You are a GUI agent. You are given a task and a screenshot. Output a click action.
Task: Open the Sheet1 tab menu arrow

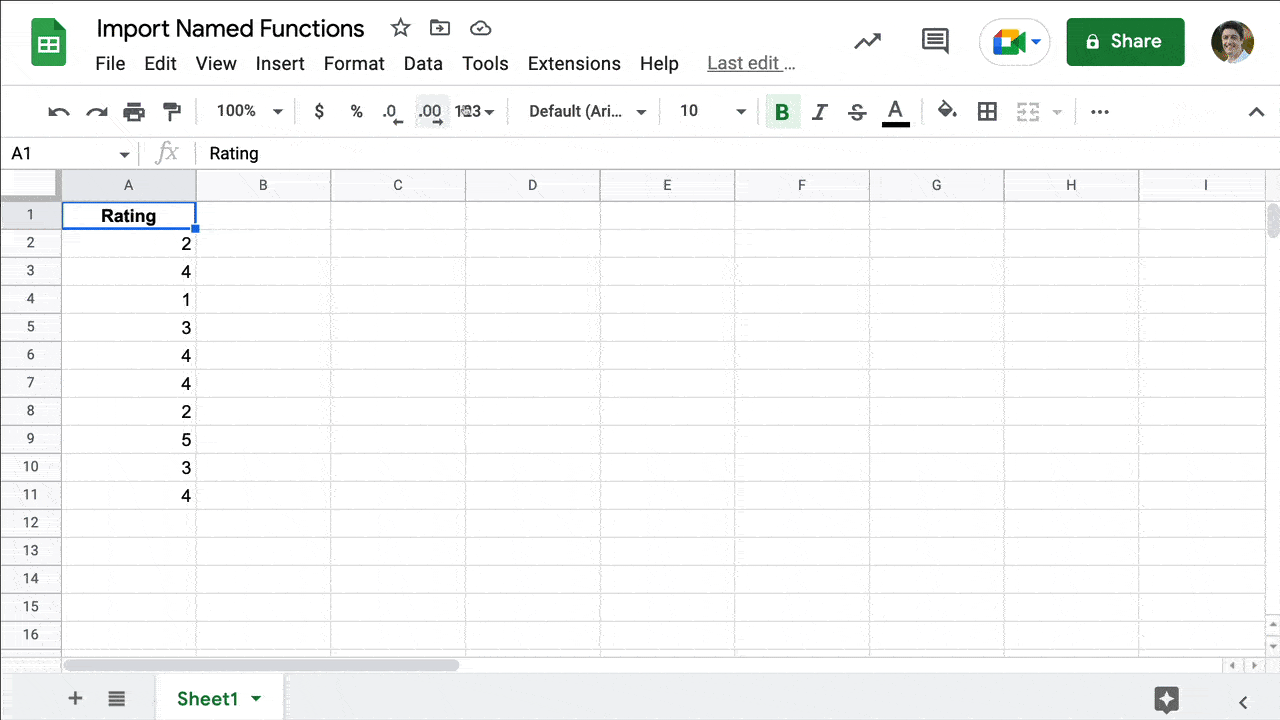coord(254,698)
